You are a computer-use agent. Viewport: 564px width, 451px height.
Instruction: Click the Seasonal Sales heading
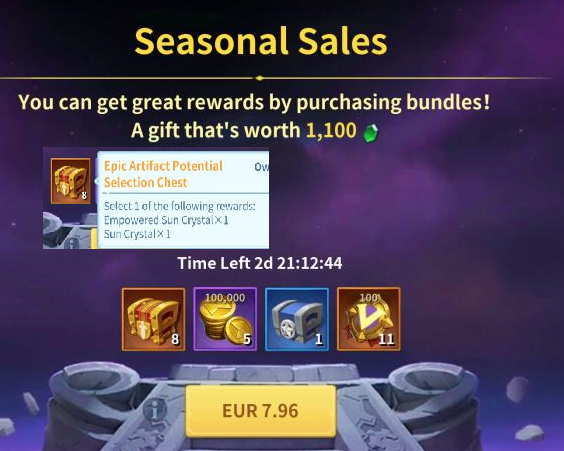click(261, 41)
